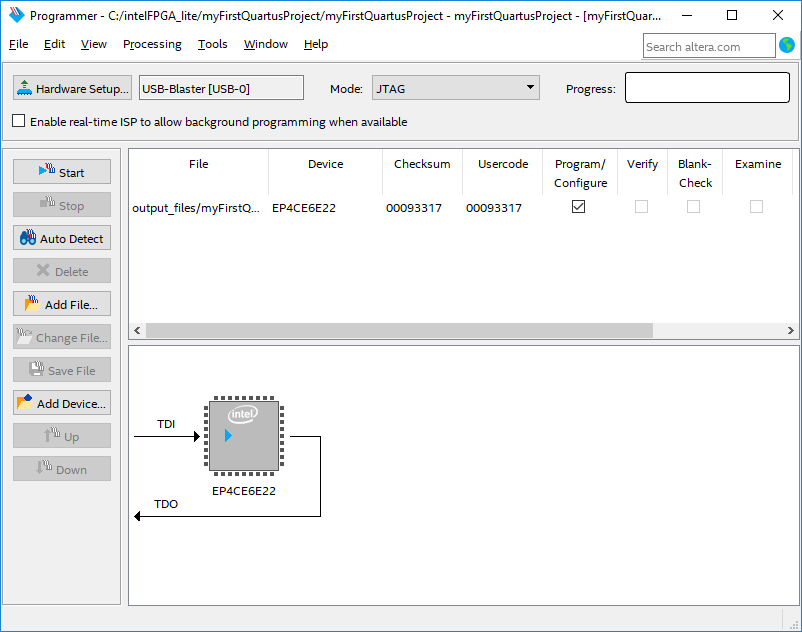Toggle the Verify checkbox for EP4CE6E22
The height and width of the screenshot is (632, 802).
tap(641, 207)
